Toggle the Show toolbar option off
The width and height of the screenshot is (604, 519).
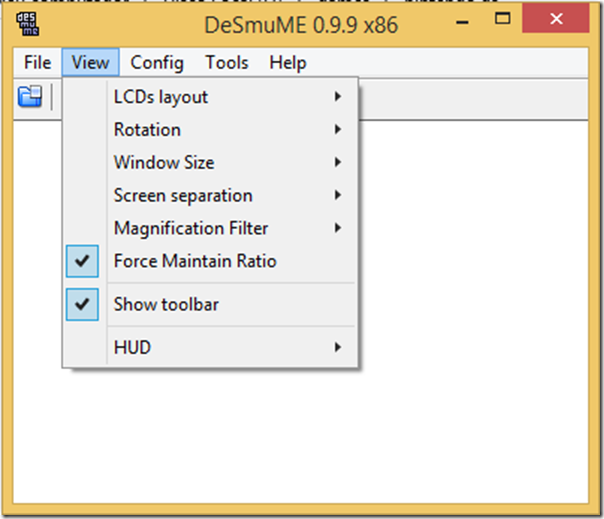click(210, 304)
